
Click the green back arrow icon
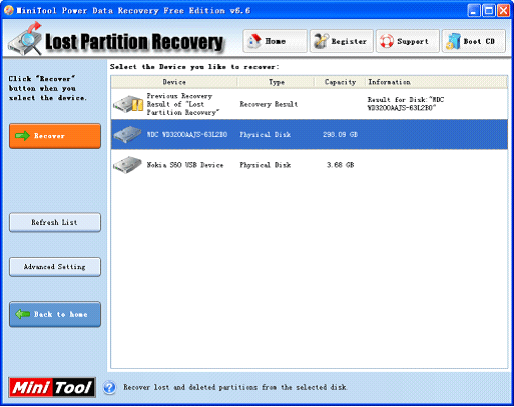[22, 314]
